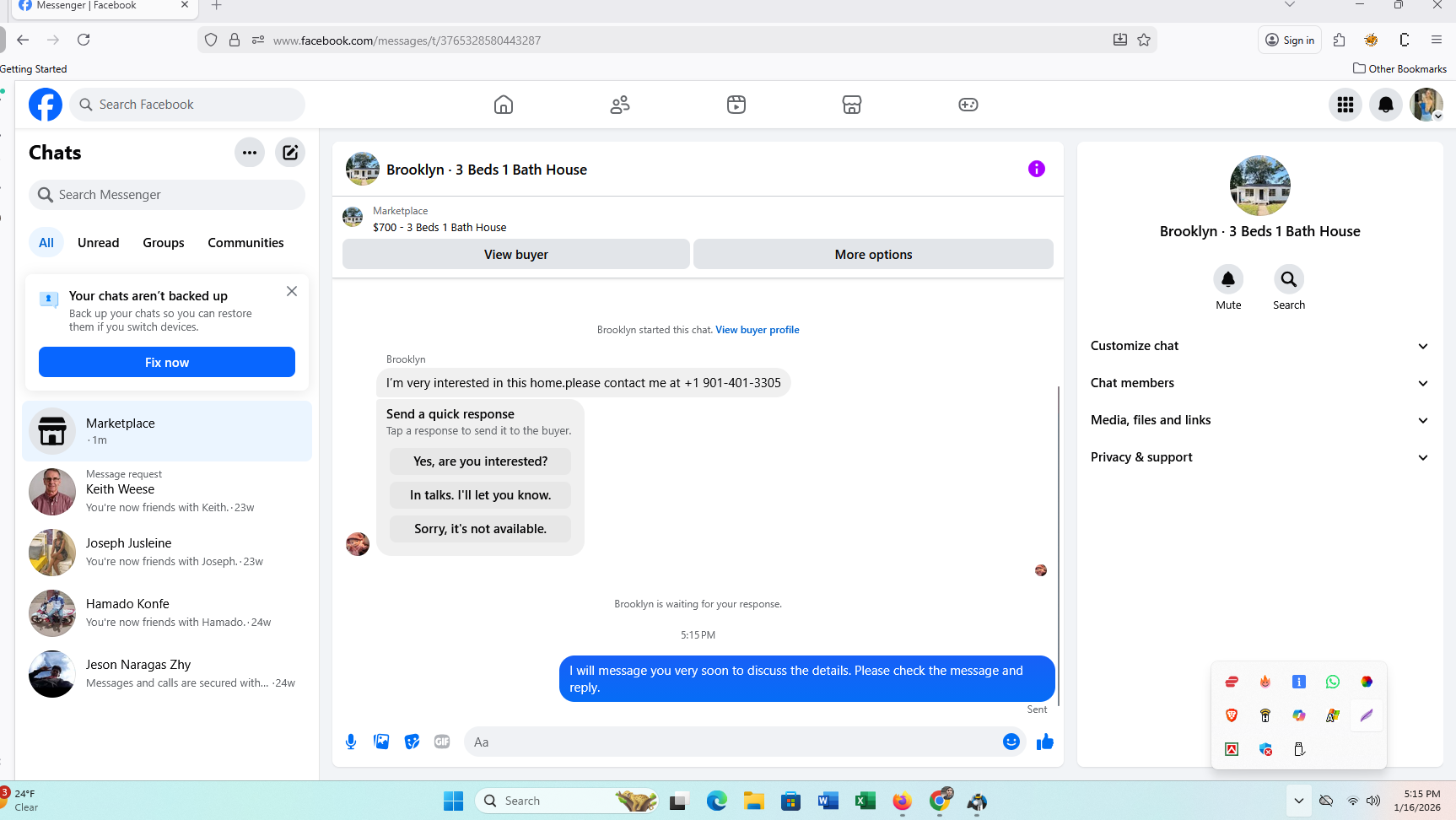This screenshot has width=1456, height=820.
Task: Reload the page in Firefox
Action: [84, 40]
